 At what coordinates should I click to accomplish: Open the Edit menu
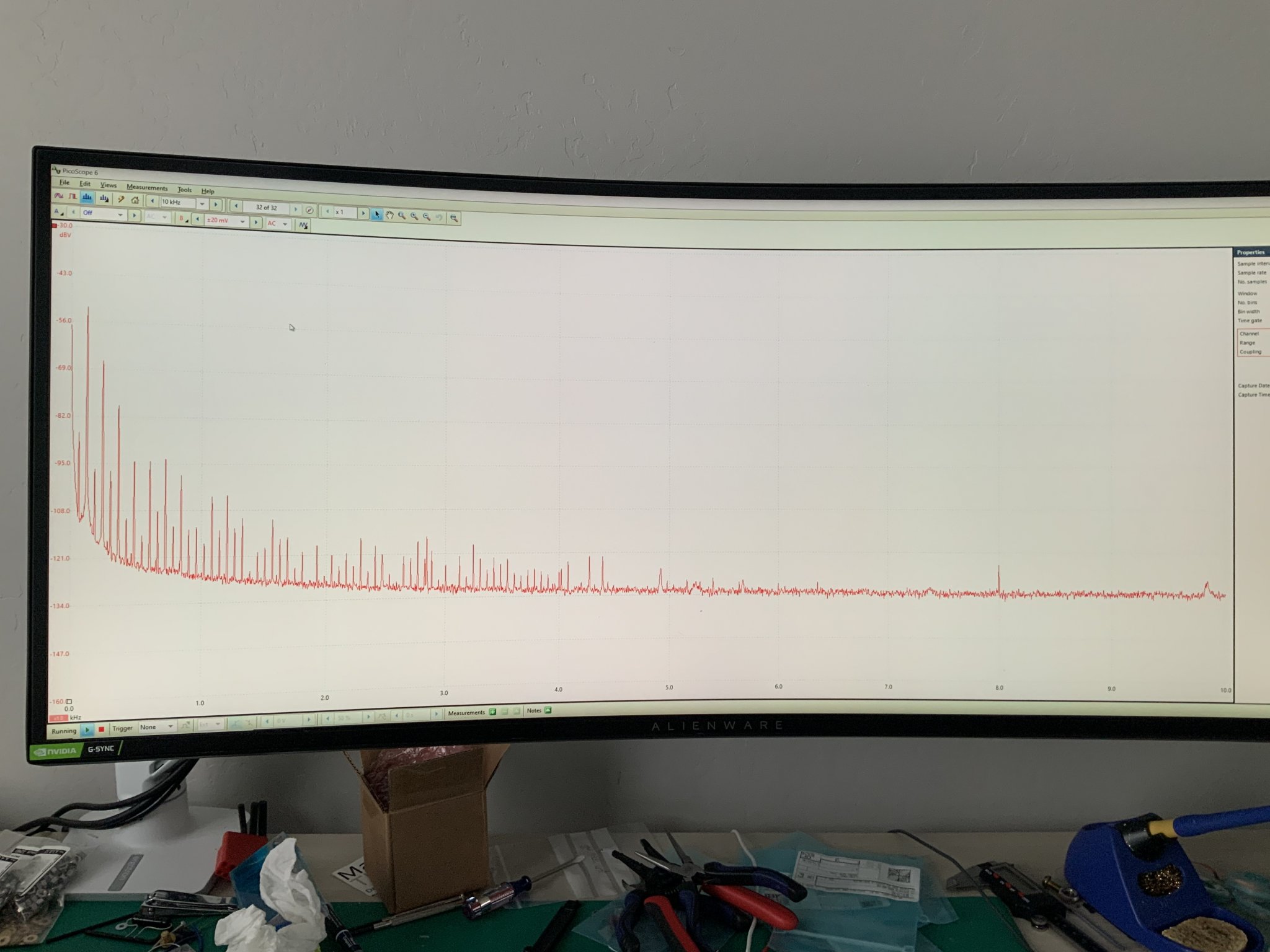click(x=85, y=183)
